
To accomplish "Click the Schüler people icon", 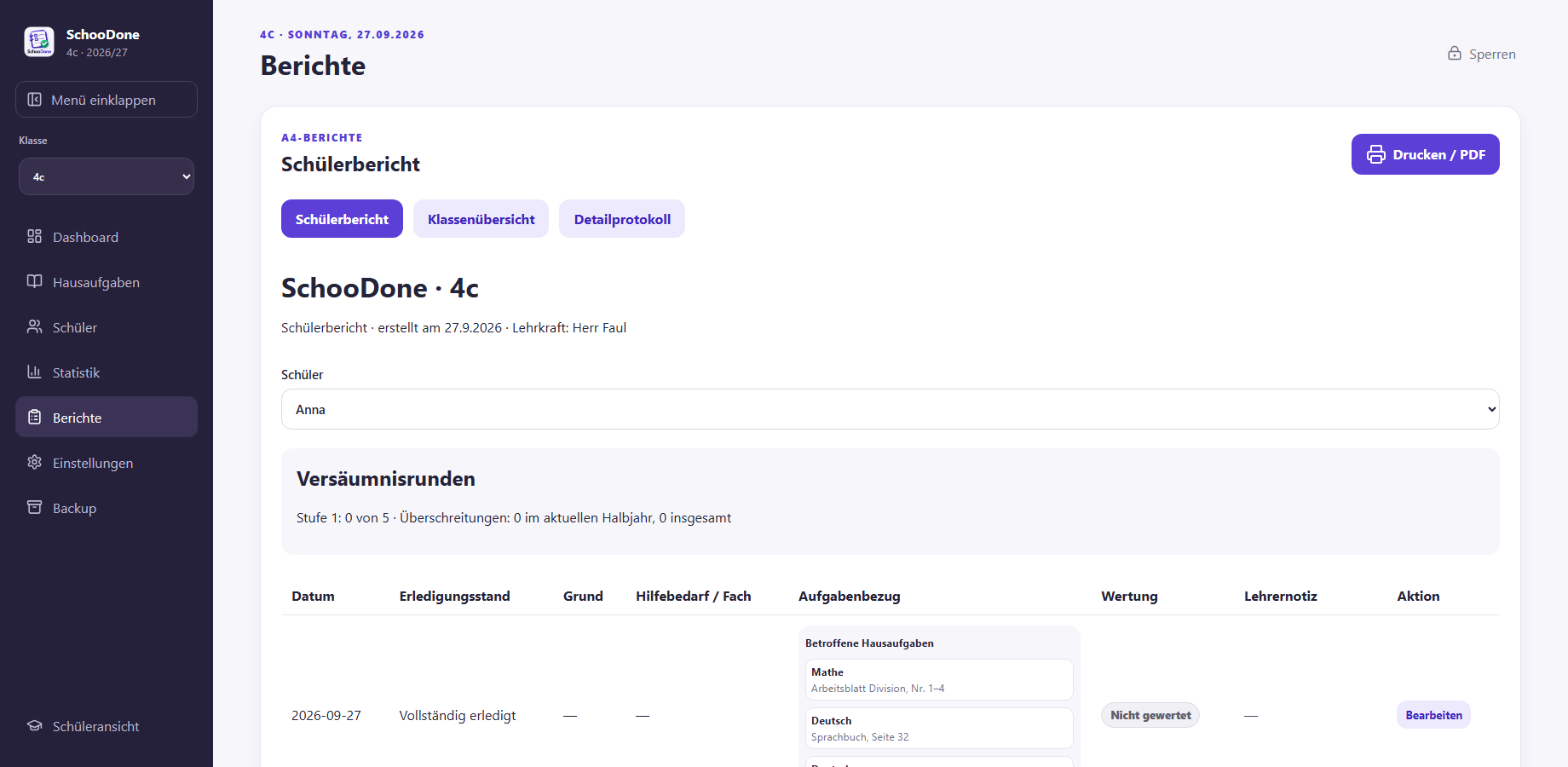I will (35, 326).
